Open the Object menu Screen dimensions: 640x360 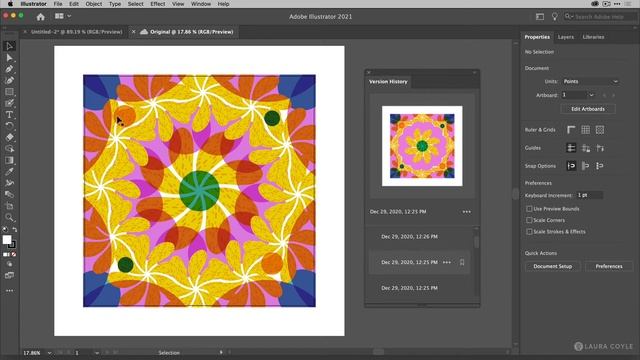pos(93,4)
